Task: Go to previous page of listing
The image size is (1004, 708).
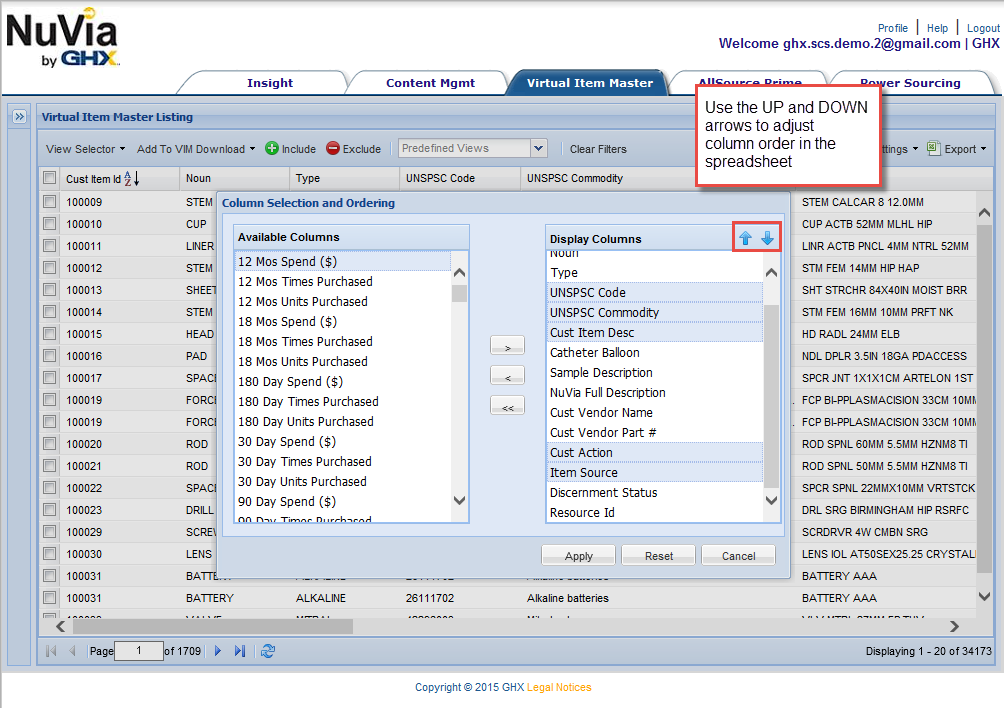Action: coord(72,651)
